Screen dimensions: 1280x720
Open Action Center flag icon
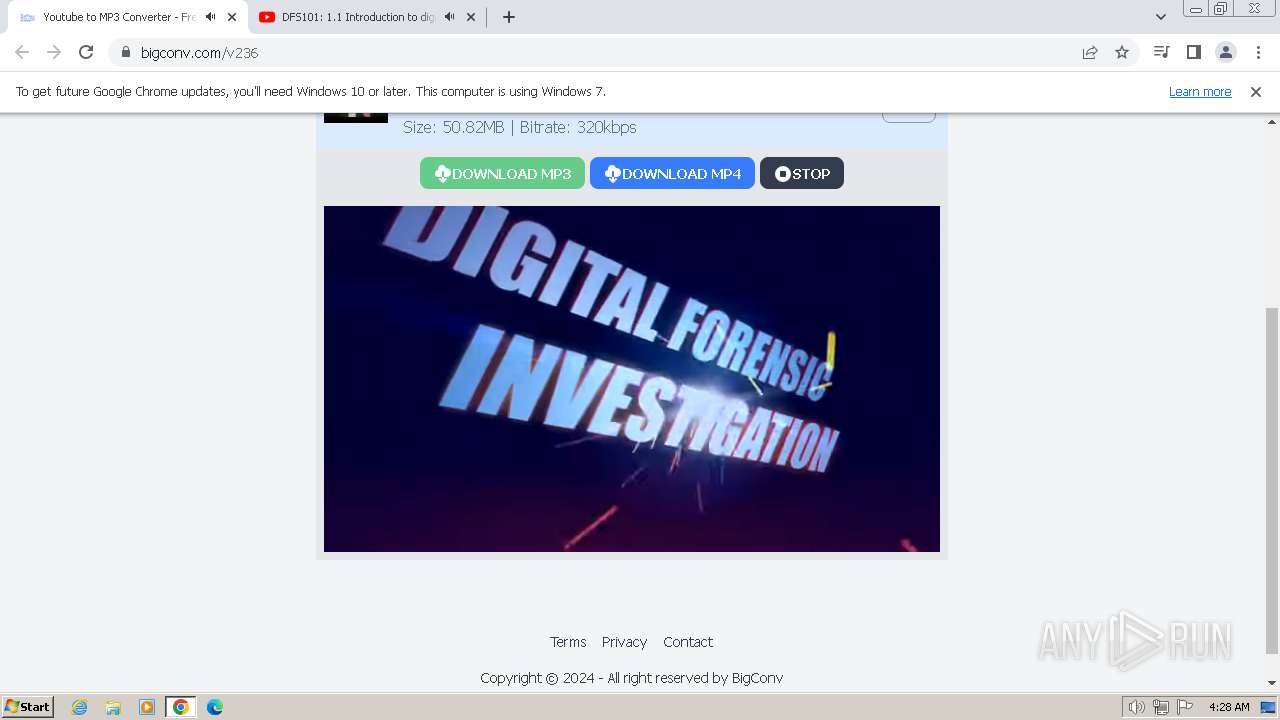[x=1185, y=707]
